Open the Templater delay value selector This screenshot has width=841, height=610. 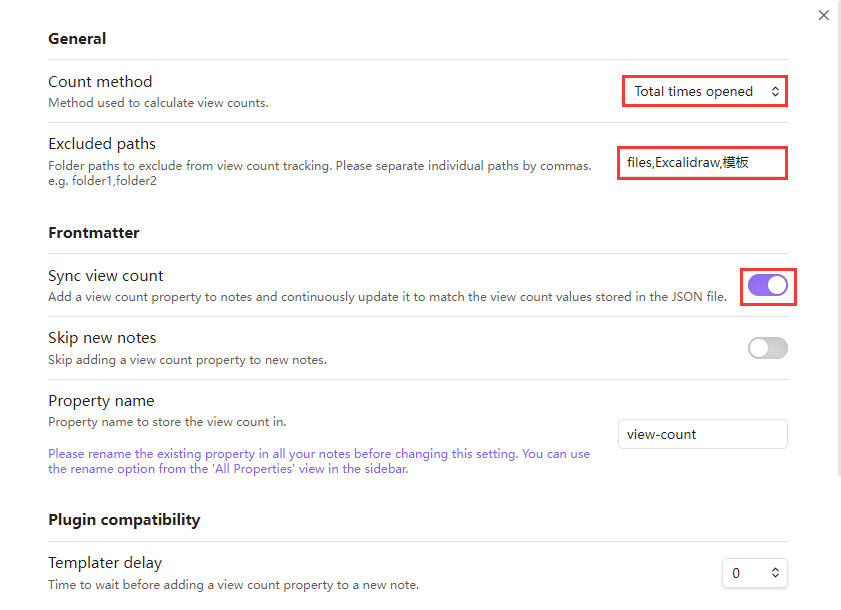click(745, 573)
